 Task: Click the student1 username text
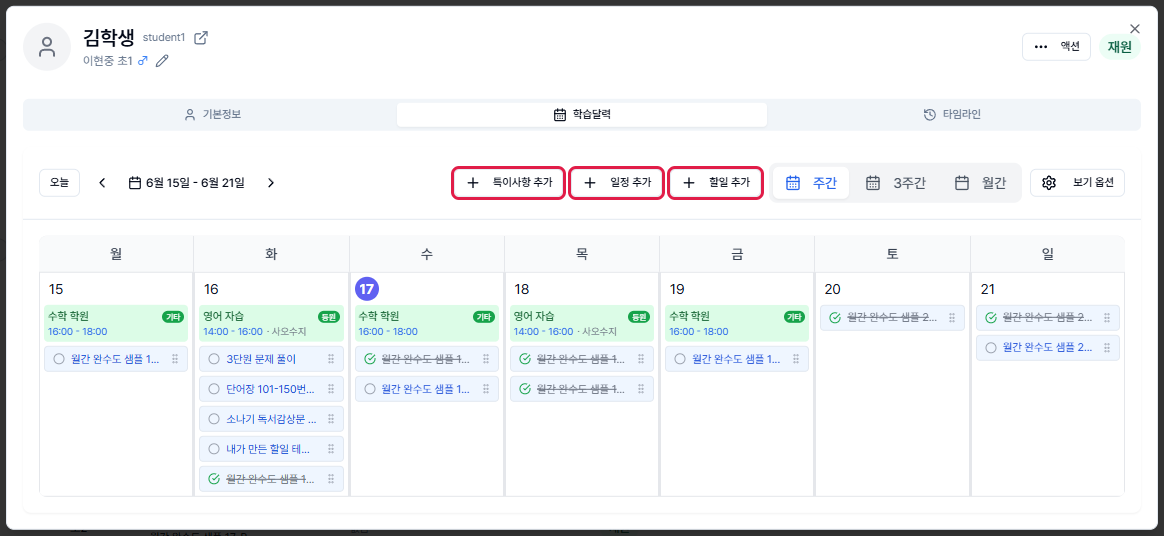coord(164,38)
